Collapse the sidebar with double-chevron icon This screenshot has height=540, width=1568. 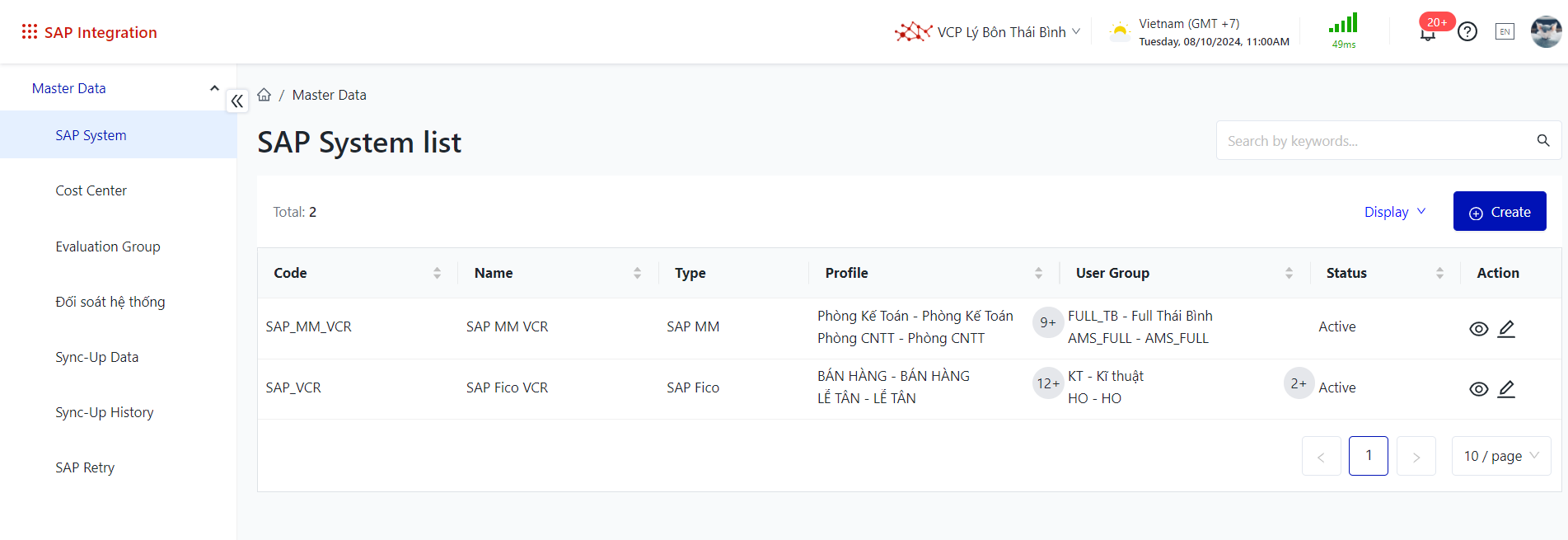pyautogui.click(x=237, y=101)
